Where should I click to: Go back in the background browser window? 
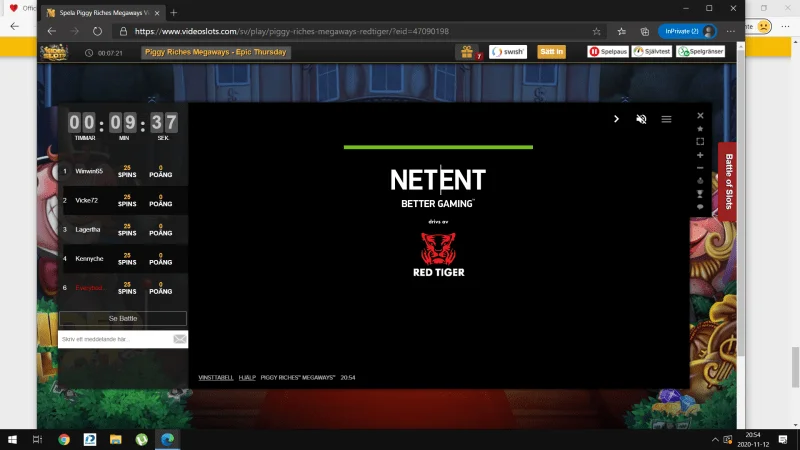[14, 26]
